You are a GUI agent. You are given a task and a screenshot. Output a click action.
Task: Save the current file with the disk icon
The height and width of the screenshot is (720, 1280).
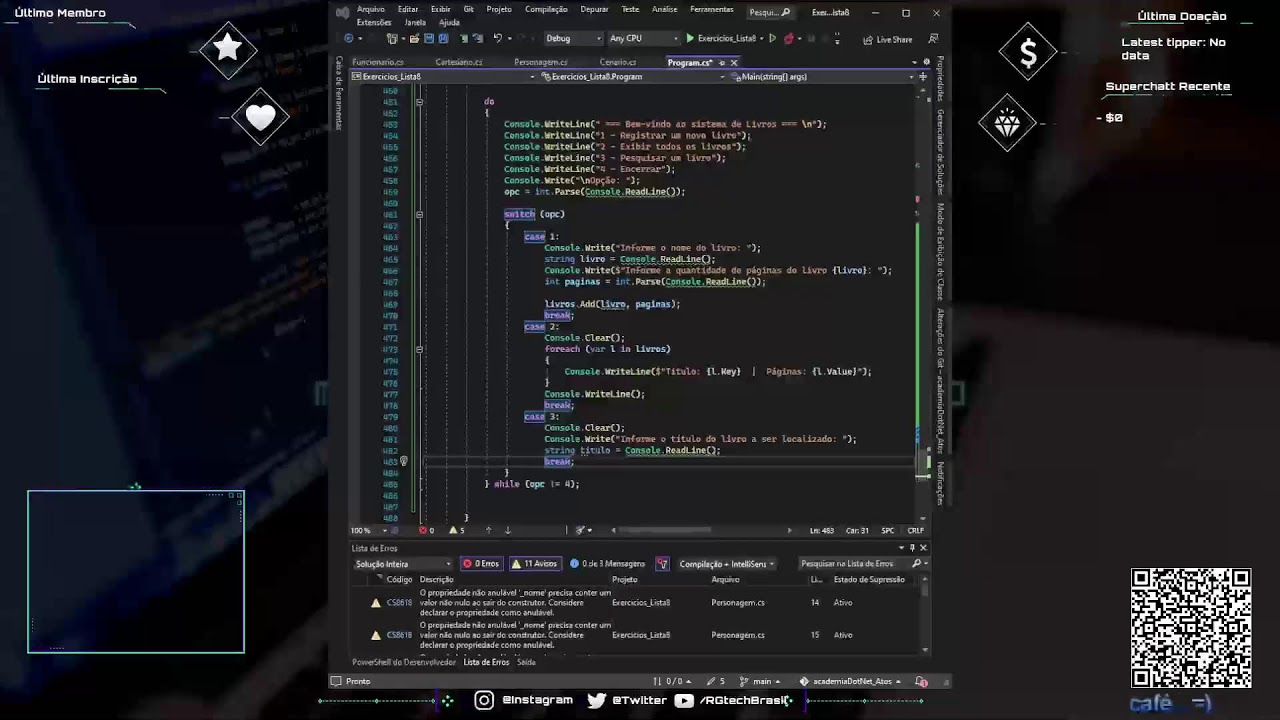(x=429, y=39)
